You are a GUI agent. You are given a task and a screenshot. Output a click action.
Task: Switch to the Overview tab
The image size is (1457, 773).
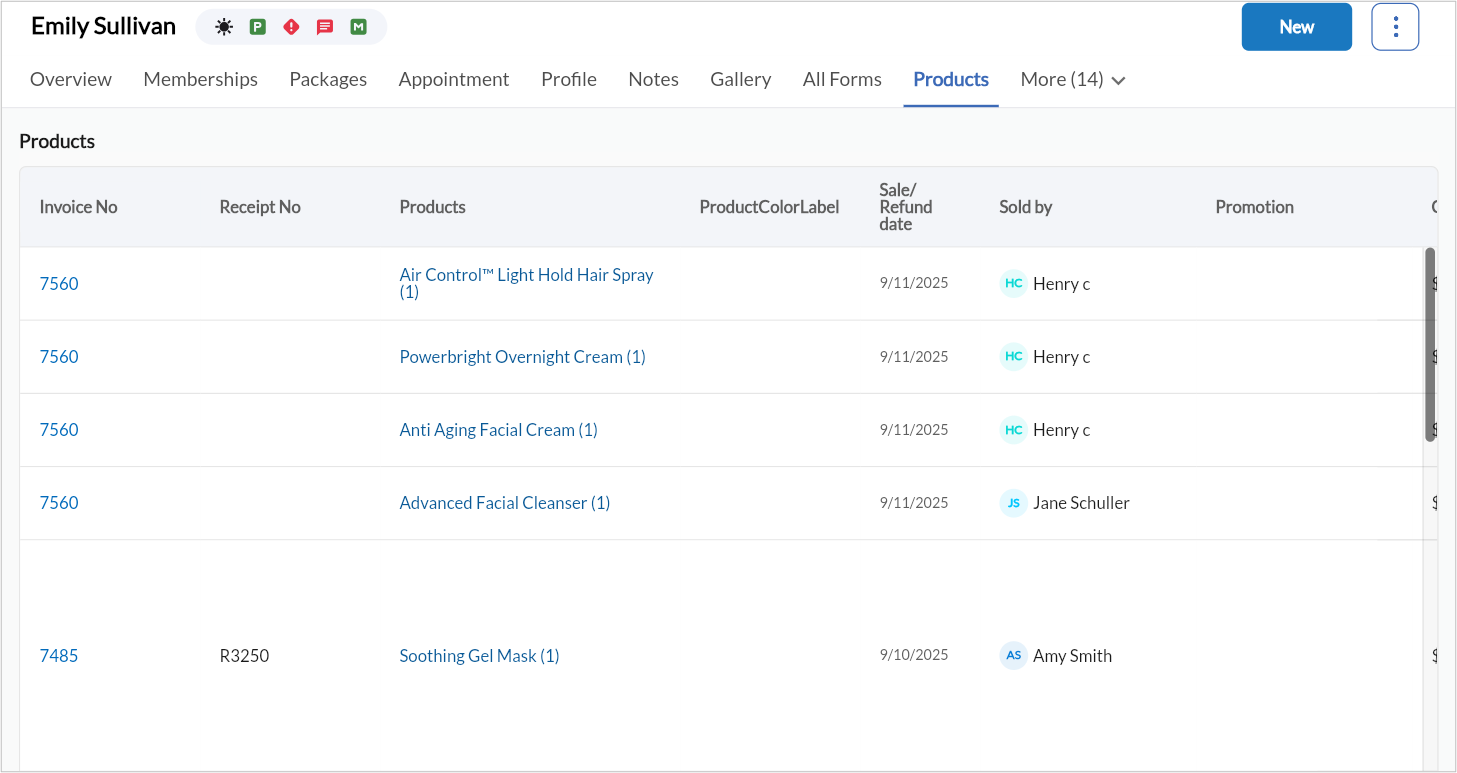(71, 79)
